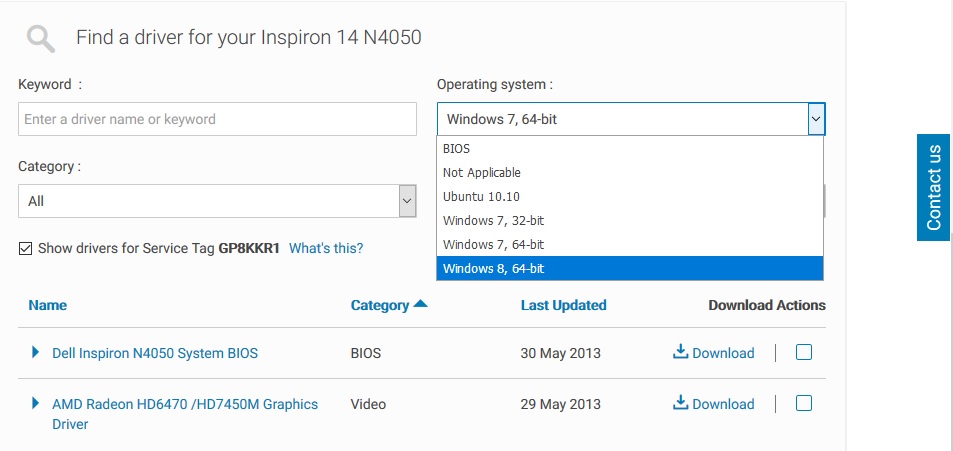953x451 pixels.
Task: Click the Service Tag GP8KKR1 text
Action: (x=249, y=248)
